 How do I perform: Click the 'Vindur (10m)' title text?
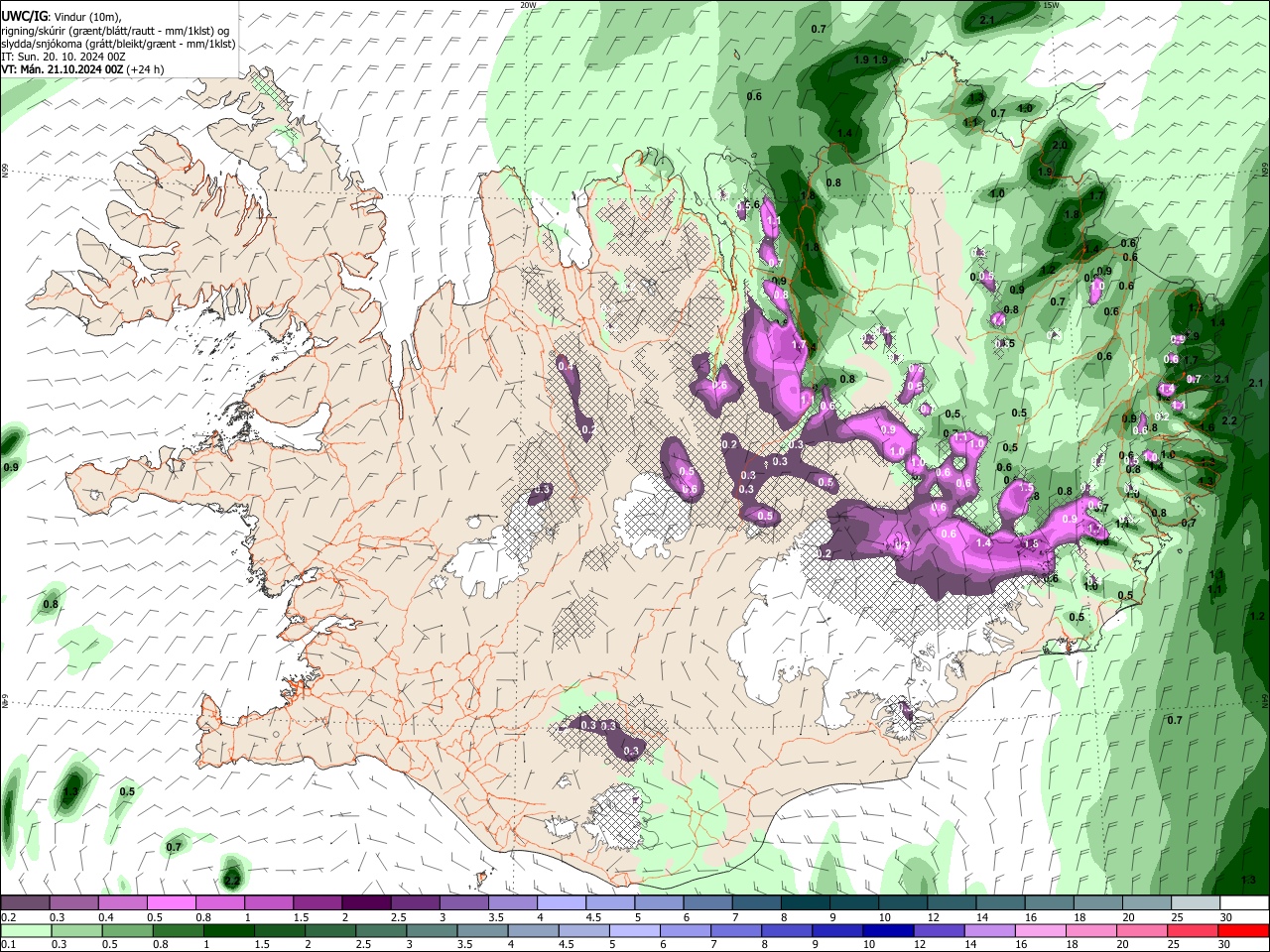[x=88, y=17]
